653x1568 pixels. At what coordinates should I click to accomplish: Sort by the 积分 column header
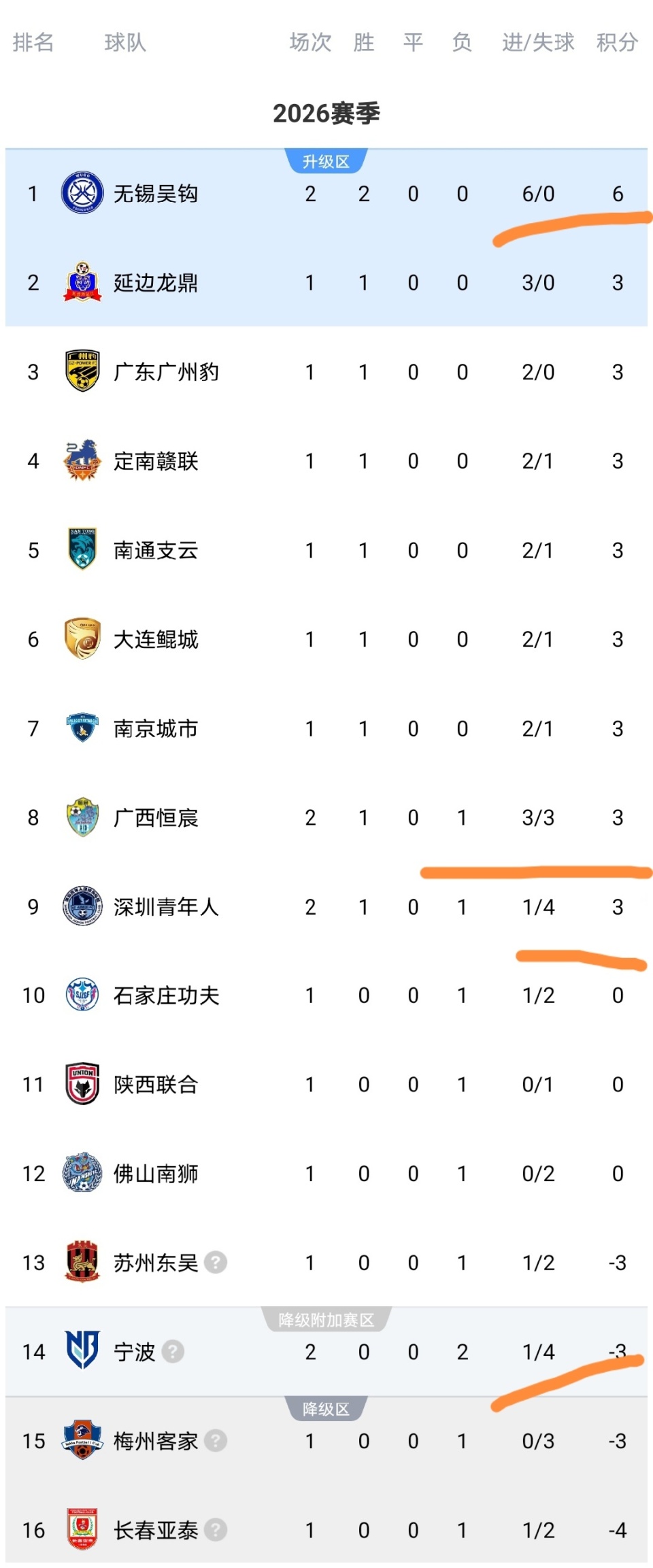[x=617, y=42]
